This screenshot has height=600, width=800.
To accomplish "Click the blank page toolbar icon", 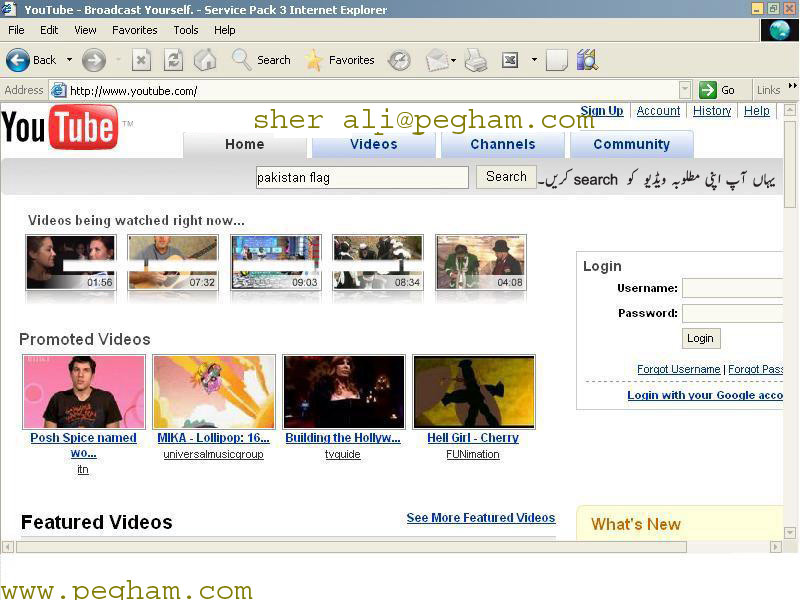I will pos(557,60).
